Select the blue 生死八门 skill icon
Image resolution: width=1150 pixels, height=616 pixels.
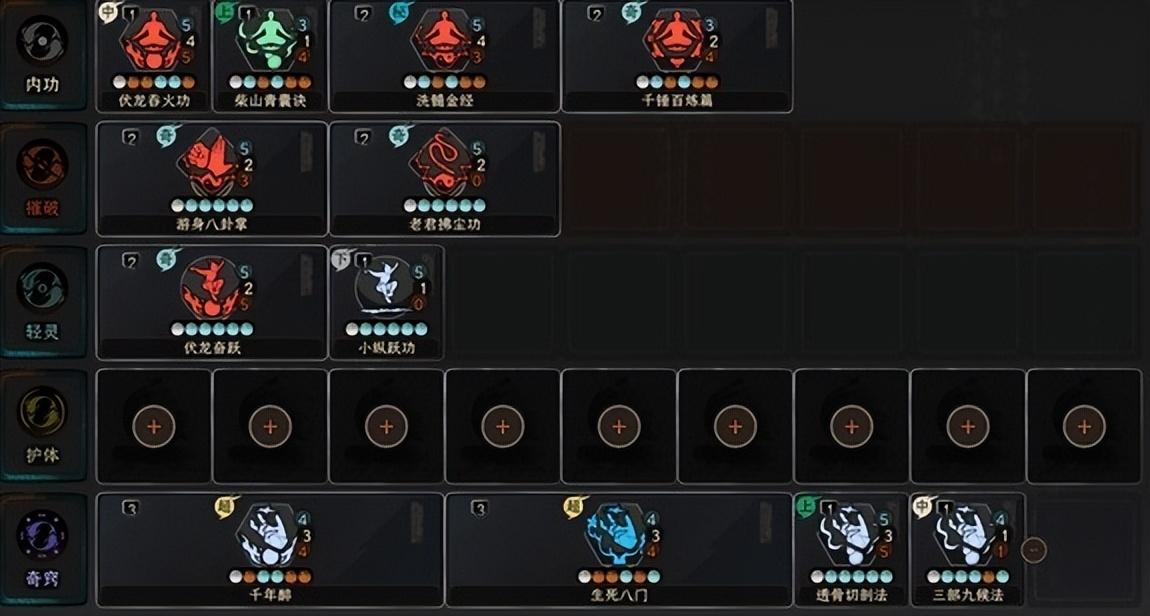pos(619,534)
